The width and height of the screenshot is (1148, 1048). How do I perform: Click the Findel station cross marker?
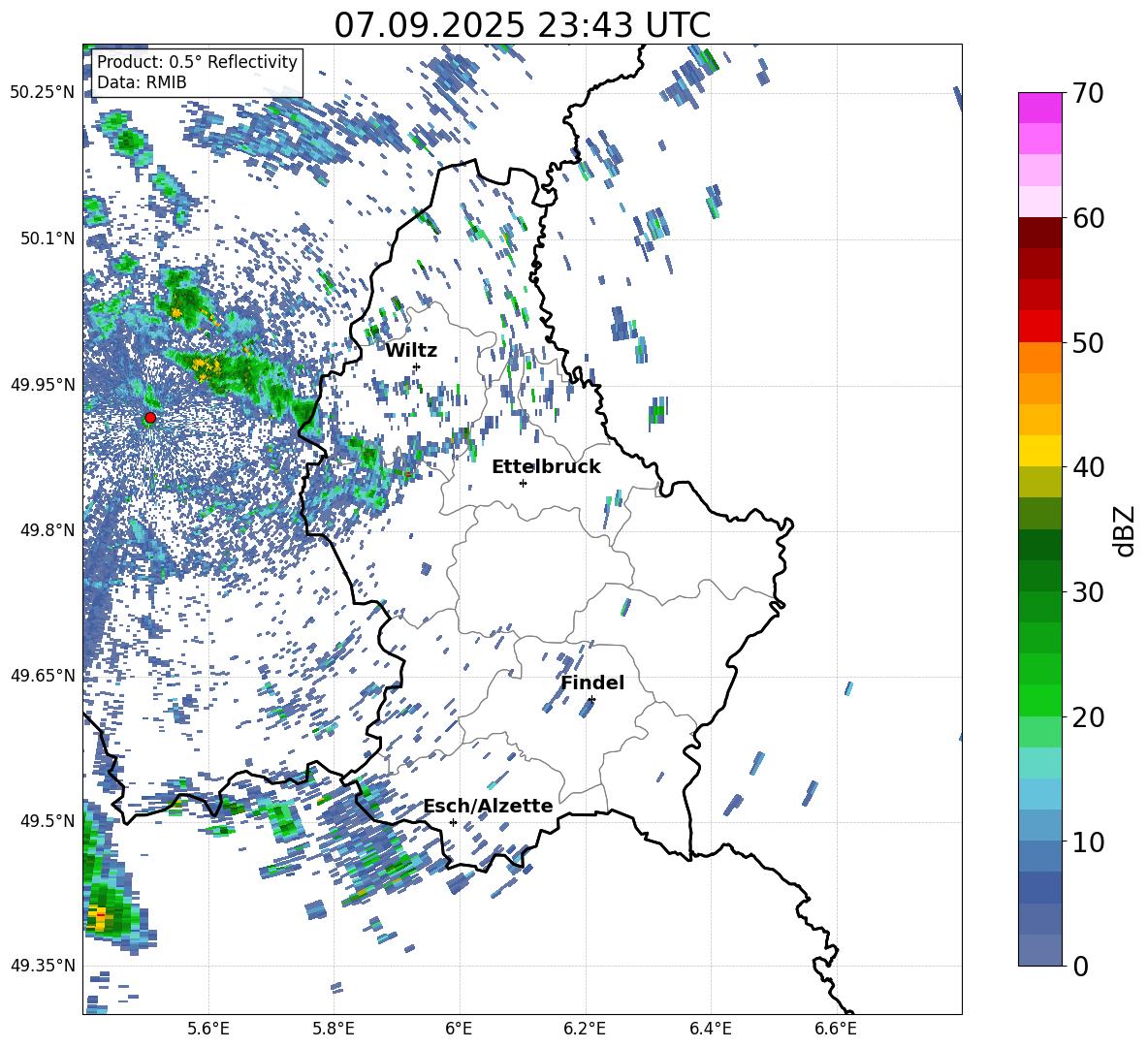click(591, 700)
